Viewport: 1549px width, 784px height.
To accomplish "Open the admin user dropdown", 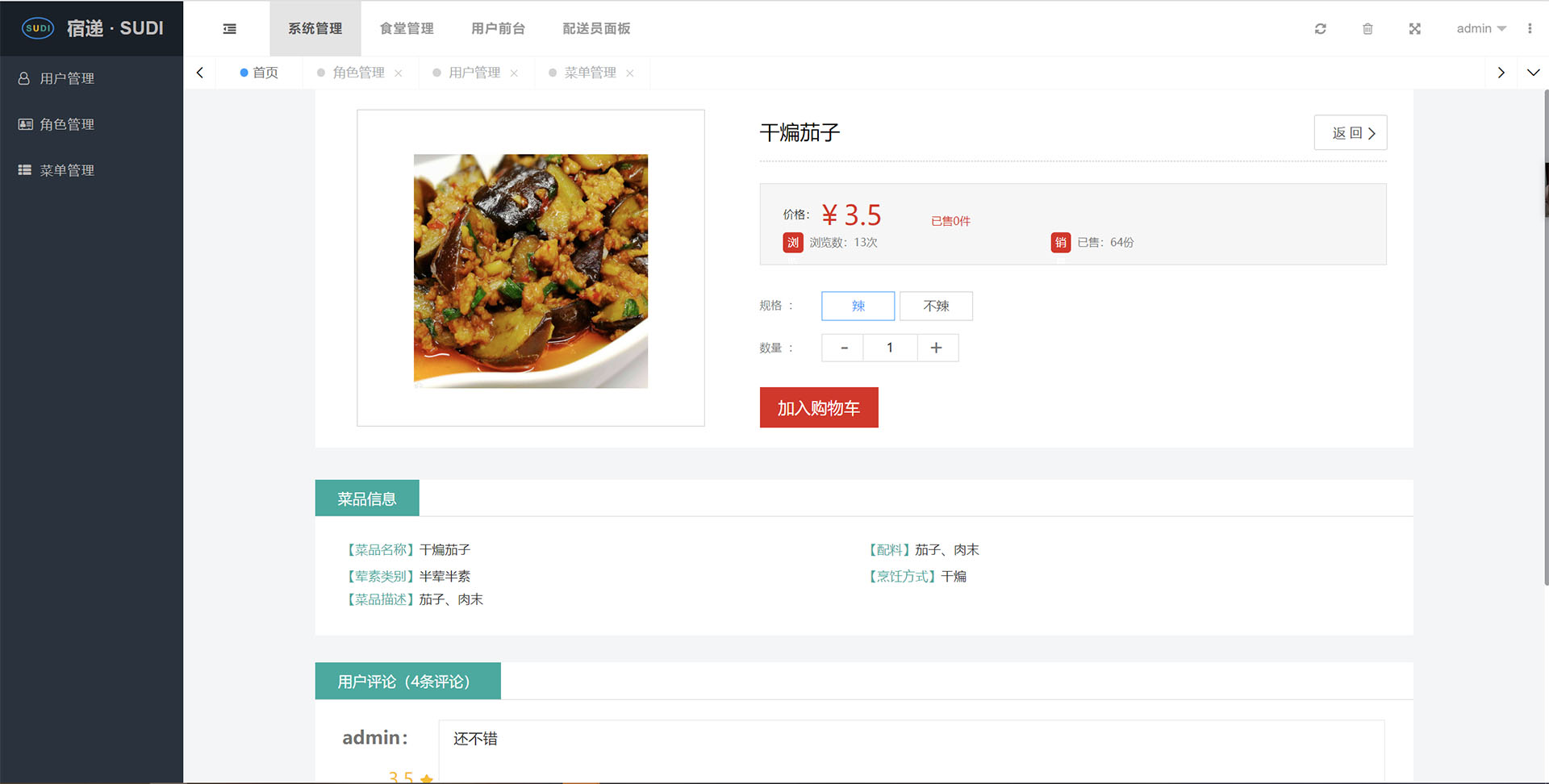I will (x=1481, y=28).
